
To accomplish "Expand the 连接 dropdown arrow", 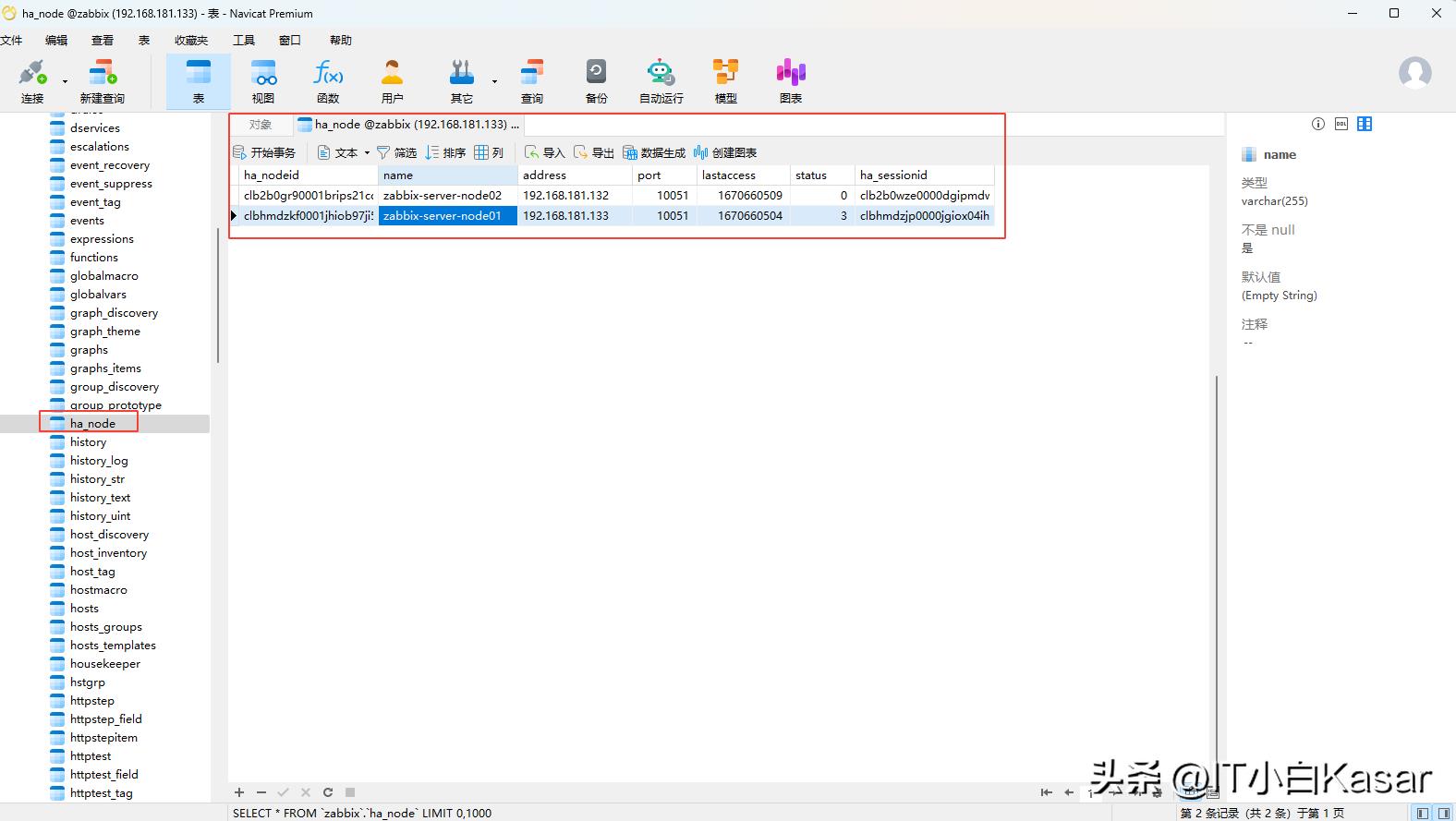I will click(65, 81).
